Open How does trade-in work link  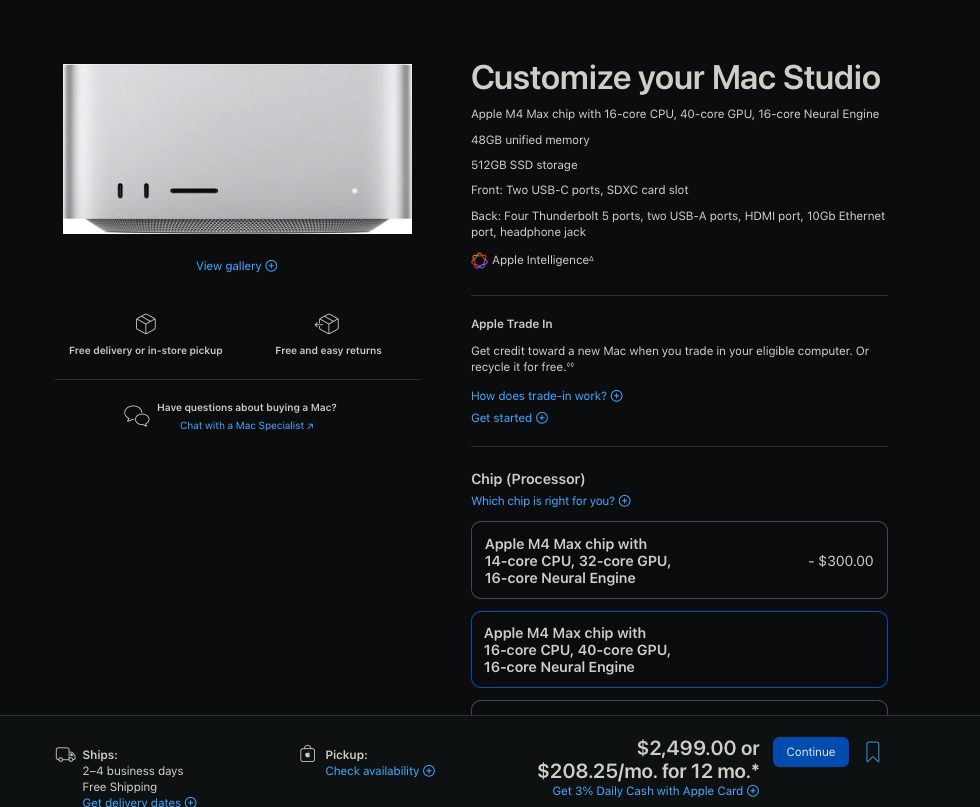tap(546, 396)
